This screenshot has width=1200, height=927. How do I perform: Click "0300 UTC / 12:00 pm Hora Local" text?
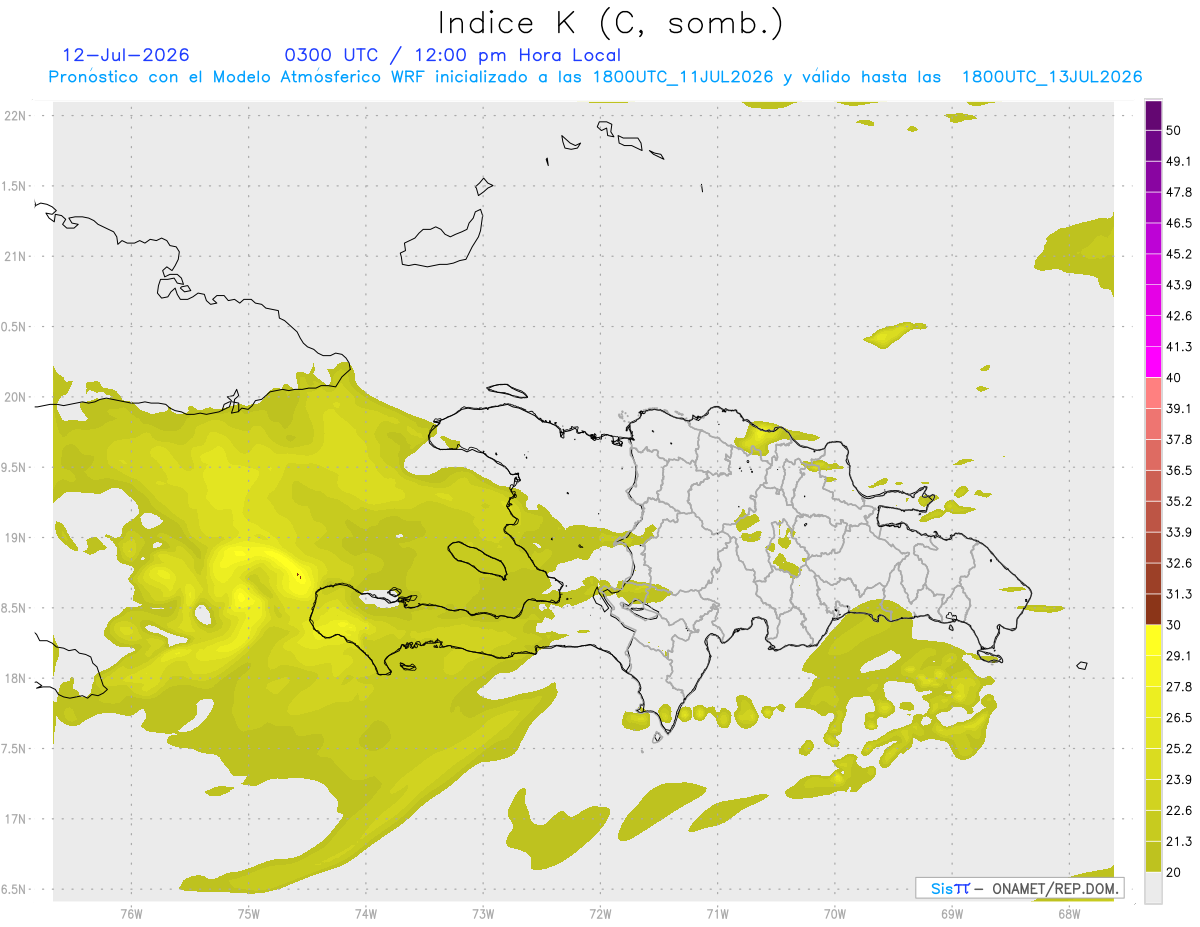click(453, 55)
